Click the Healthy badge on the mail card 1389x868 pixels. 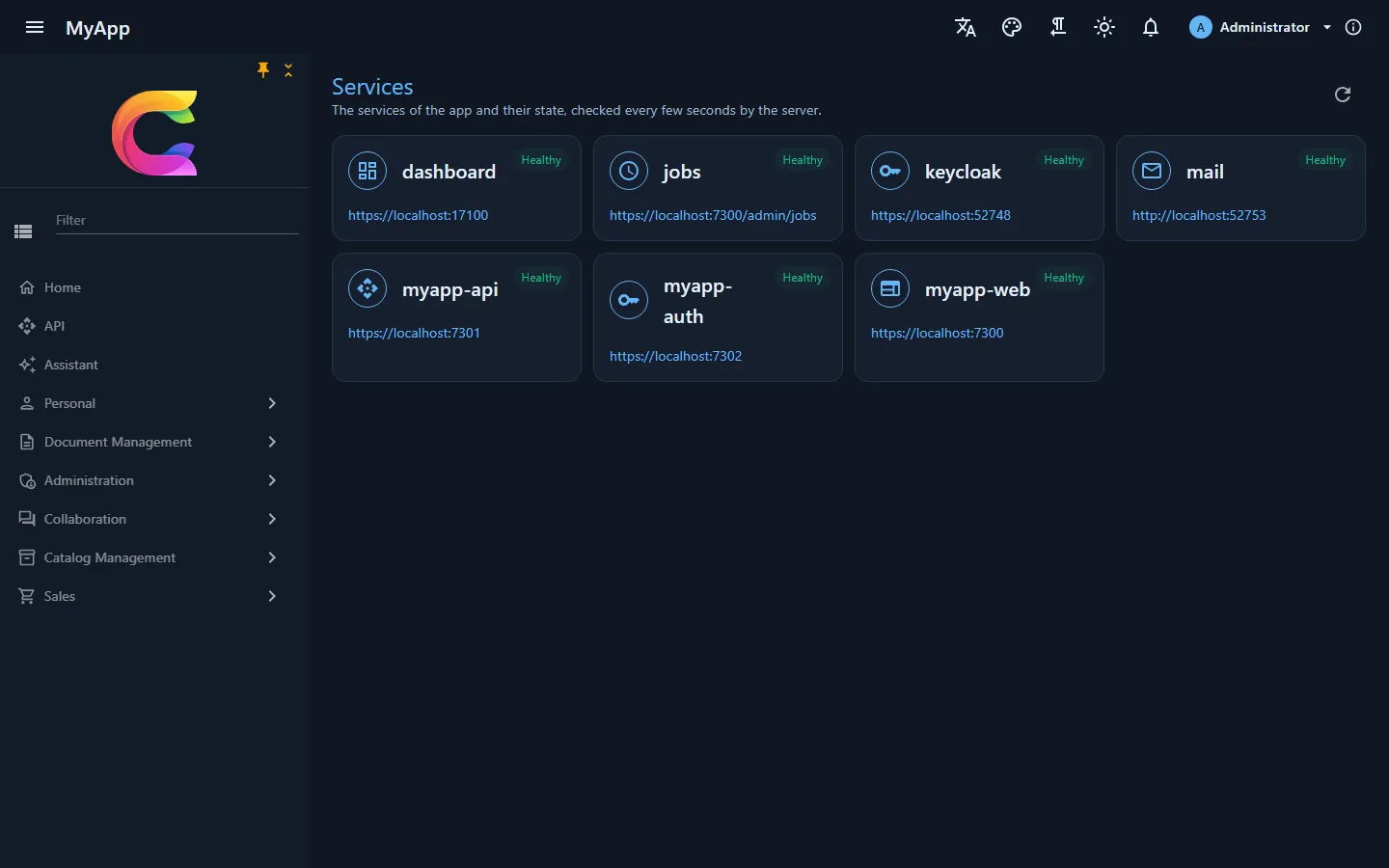[1325, 160]
